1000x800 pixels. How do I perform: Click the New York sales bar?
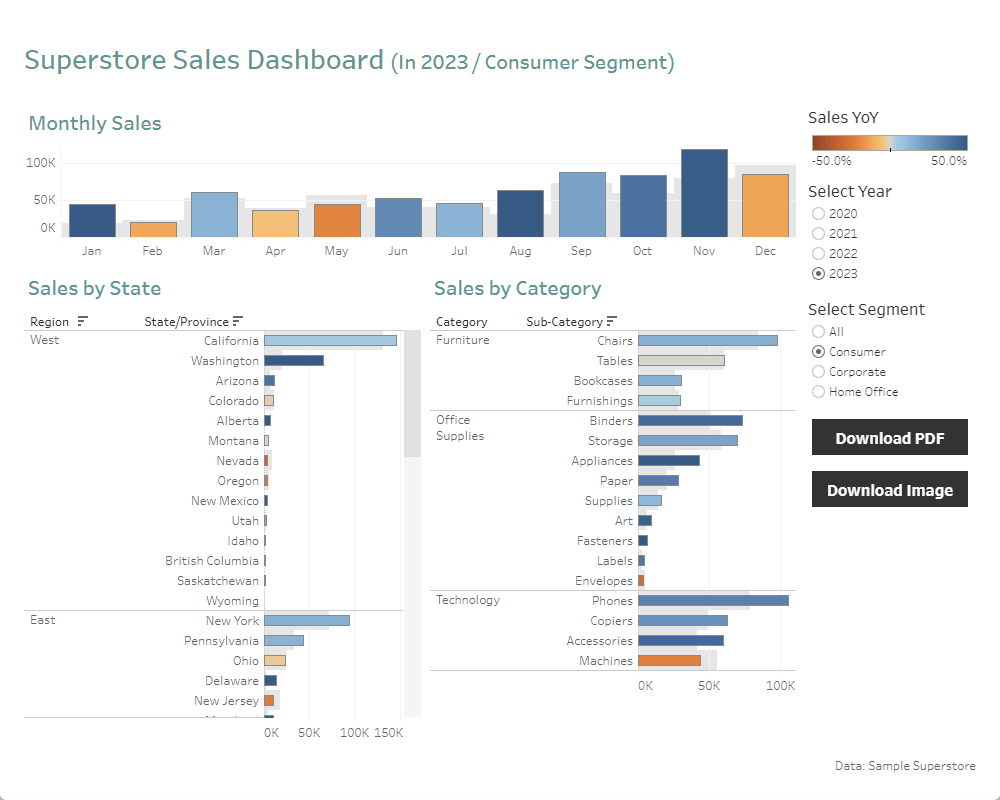[307, 621]
